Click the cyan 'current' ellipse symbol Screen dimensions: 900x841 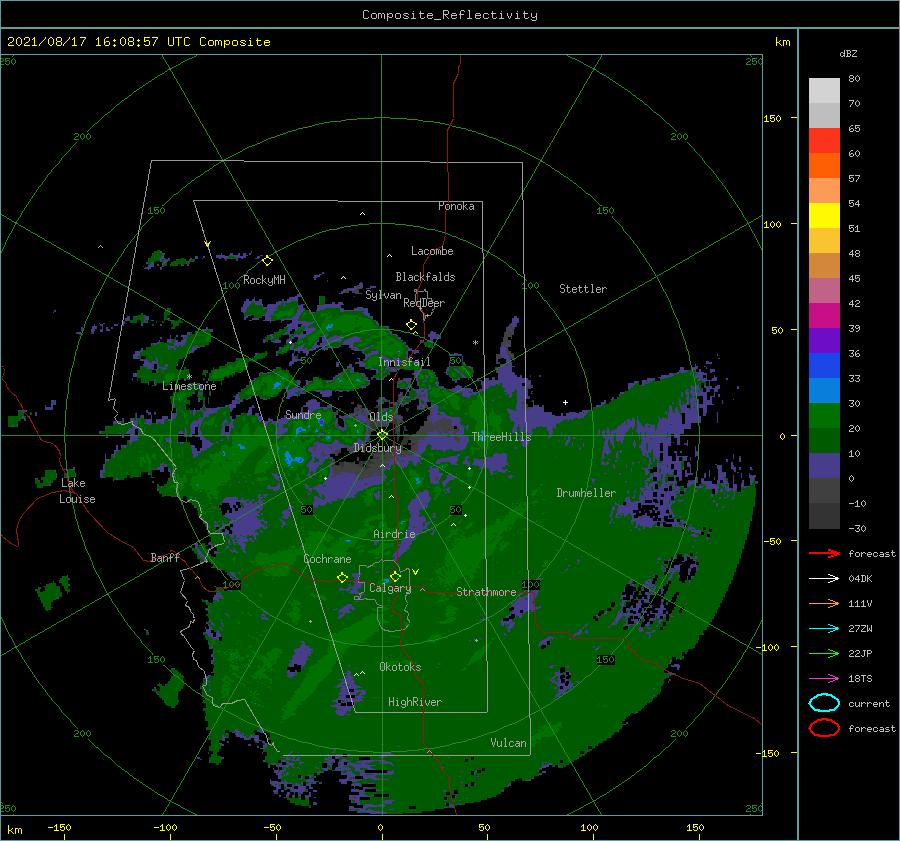(x=824, y=703)
